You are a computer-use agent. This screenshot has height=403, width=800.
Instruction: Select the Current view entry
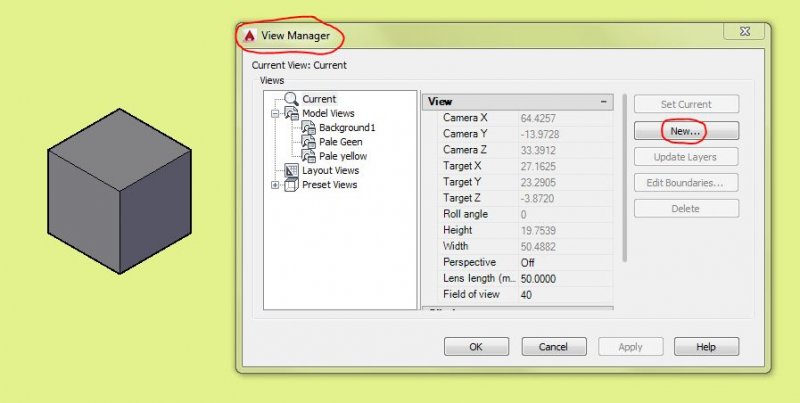319,99
